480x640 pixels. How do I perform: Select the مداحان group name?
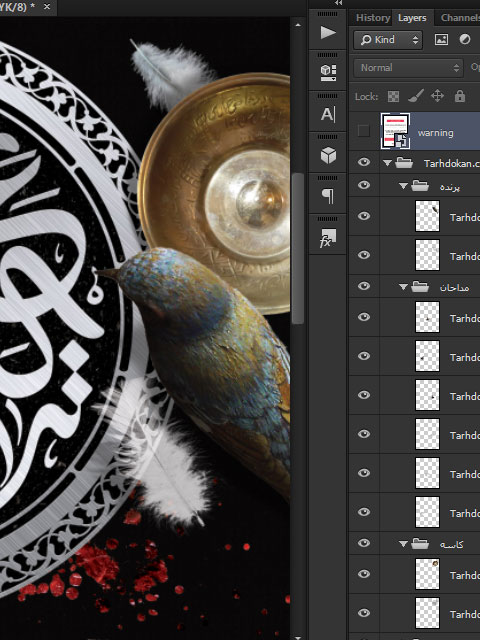point(454,288)
